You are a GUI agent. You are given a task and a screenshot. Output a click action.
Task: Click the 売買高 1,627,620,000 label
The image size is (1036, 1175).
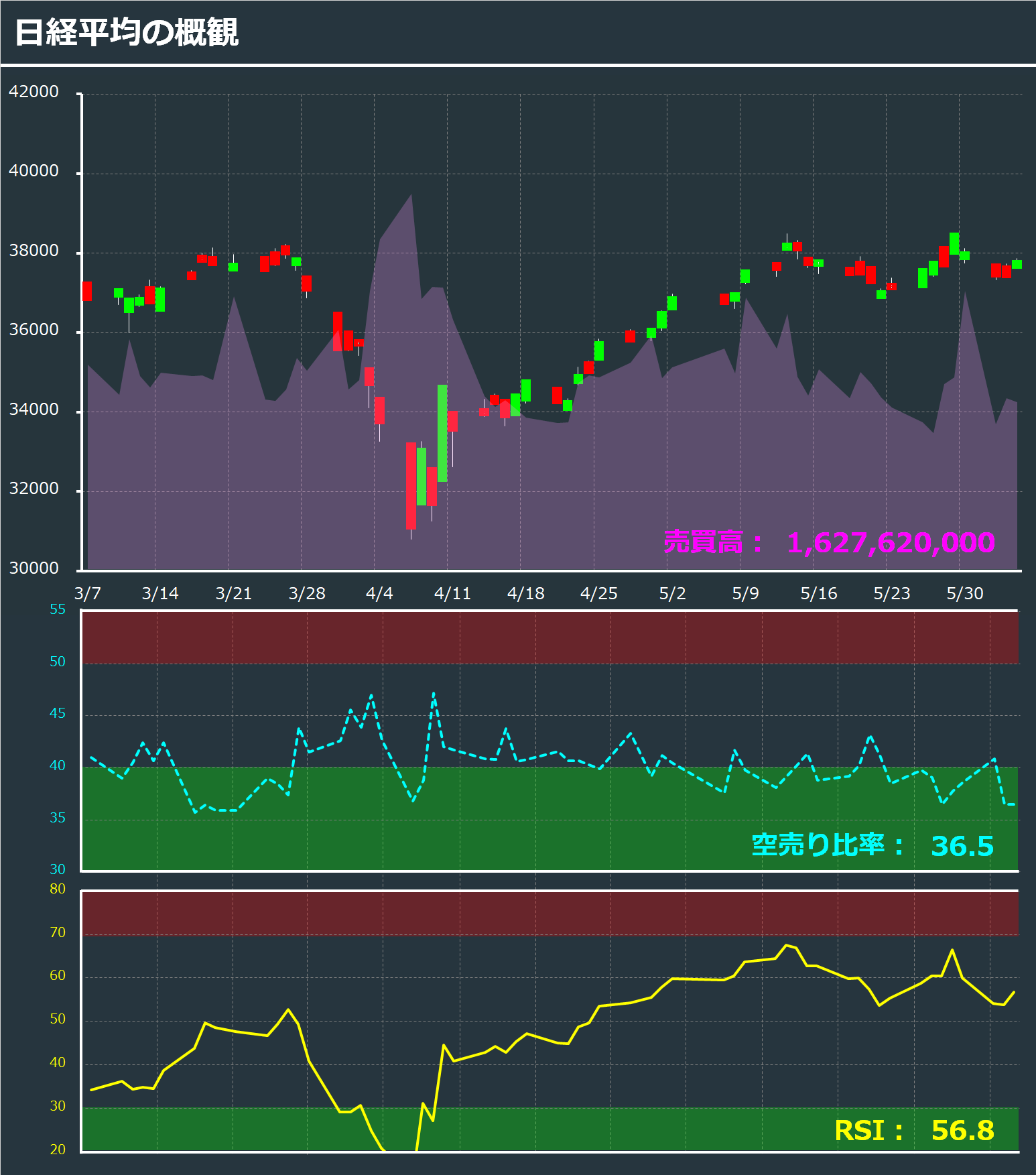pyautogui.click(x=829, y=542)
